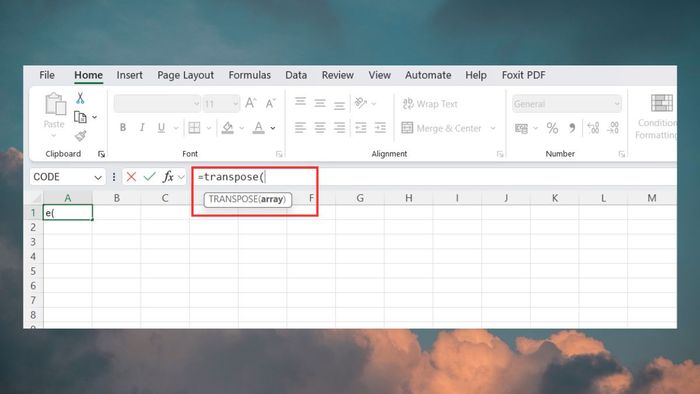
Task: Open the Merge & Center dropdown arrow
Action: pyautogui.click(x=493, y=129)
